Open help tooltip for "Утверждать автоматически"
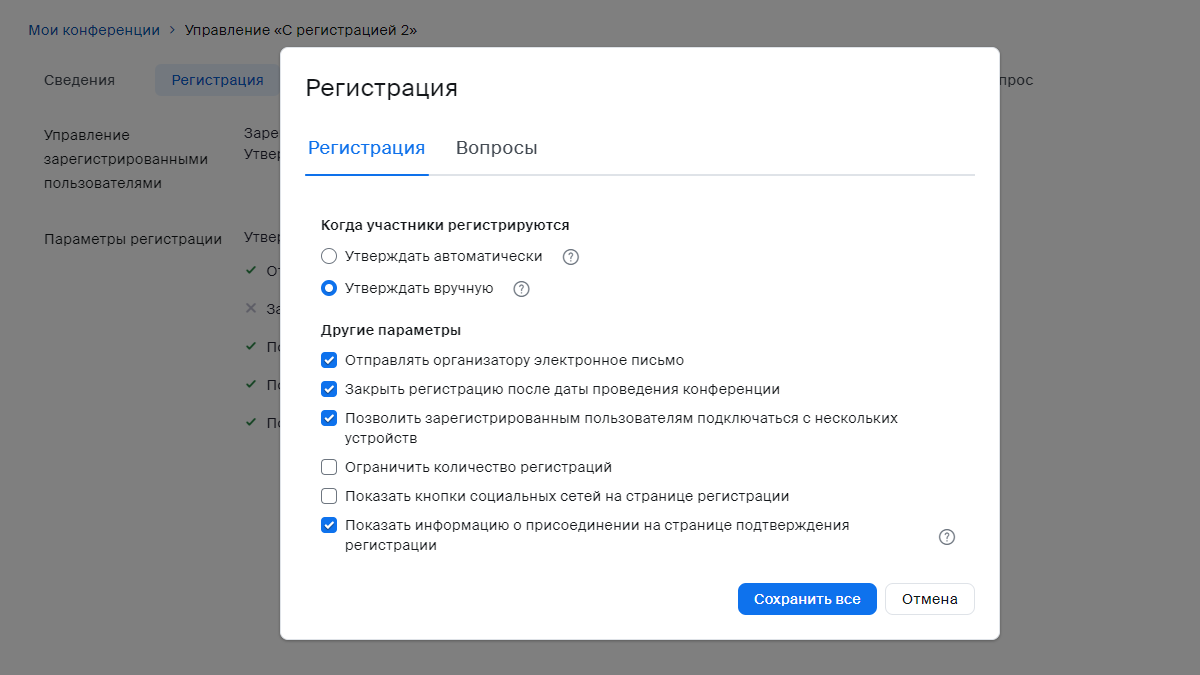The image size is (1200, 675). click(569, 256)
